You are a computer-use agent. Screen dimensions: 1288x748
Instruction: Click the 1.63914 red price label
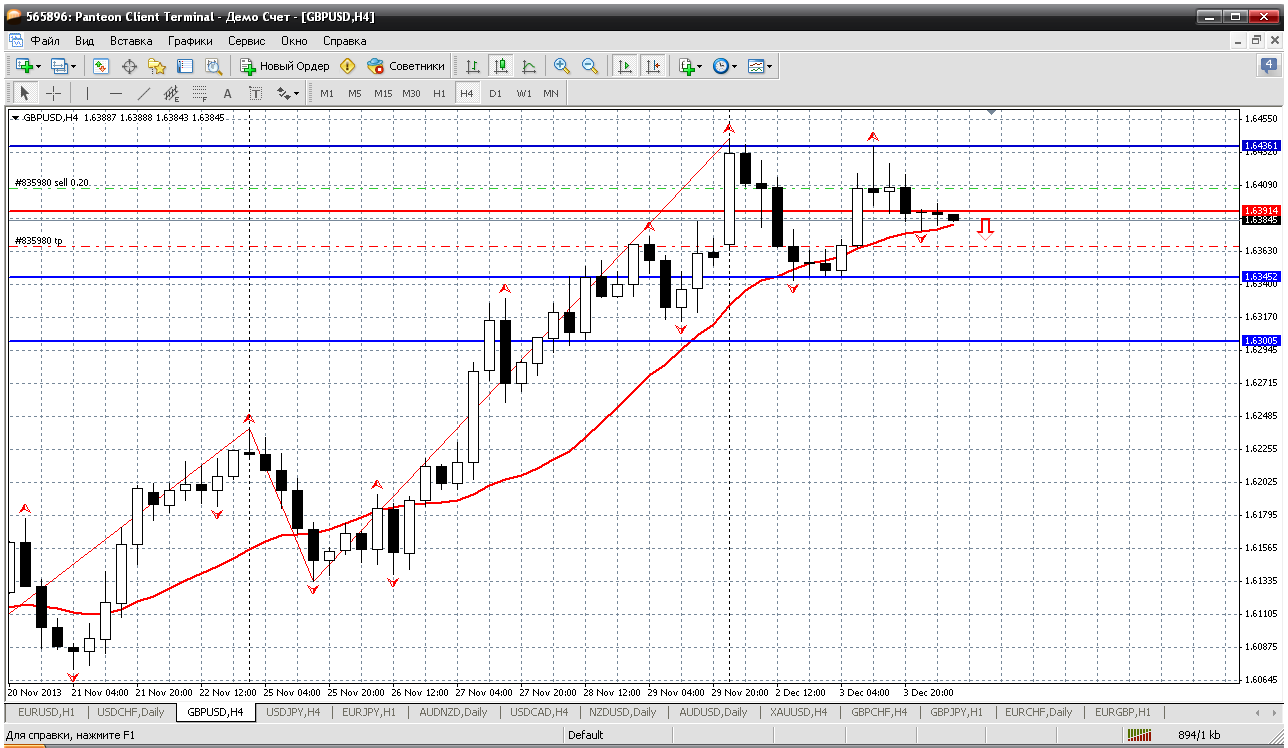(x=1261, y=211)
